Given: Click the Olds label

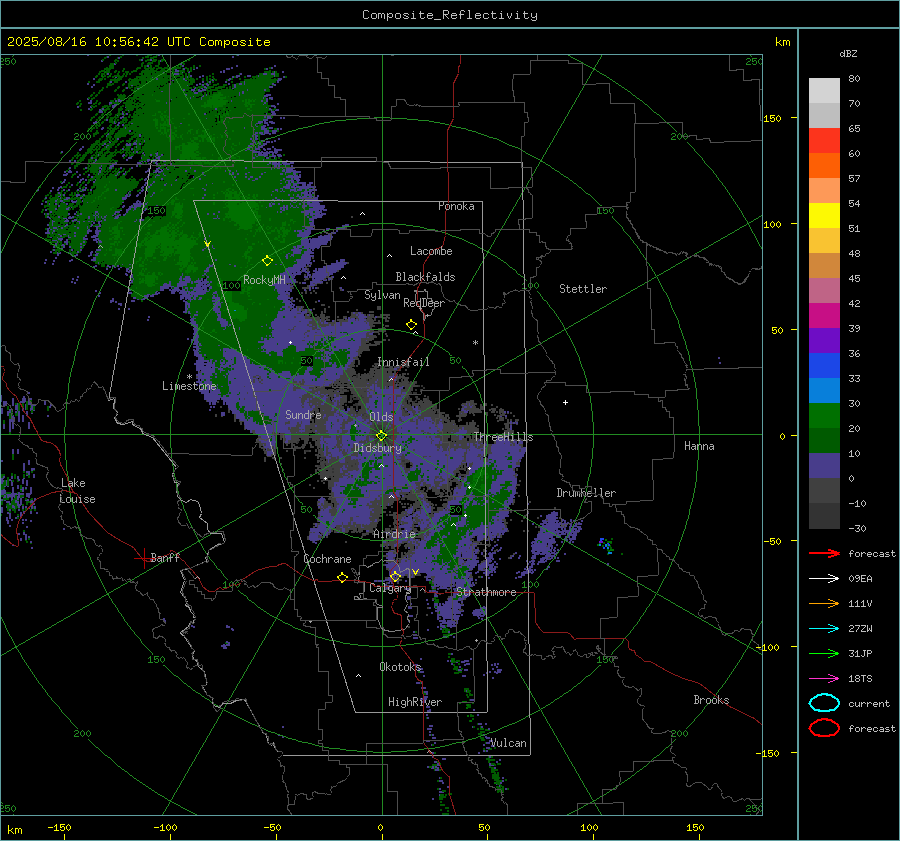Looking at the screenshot, I should [381, 417].
